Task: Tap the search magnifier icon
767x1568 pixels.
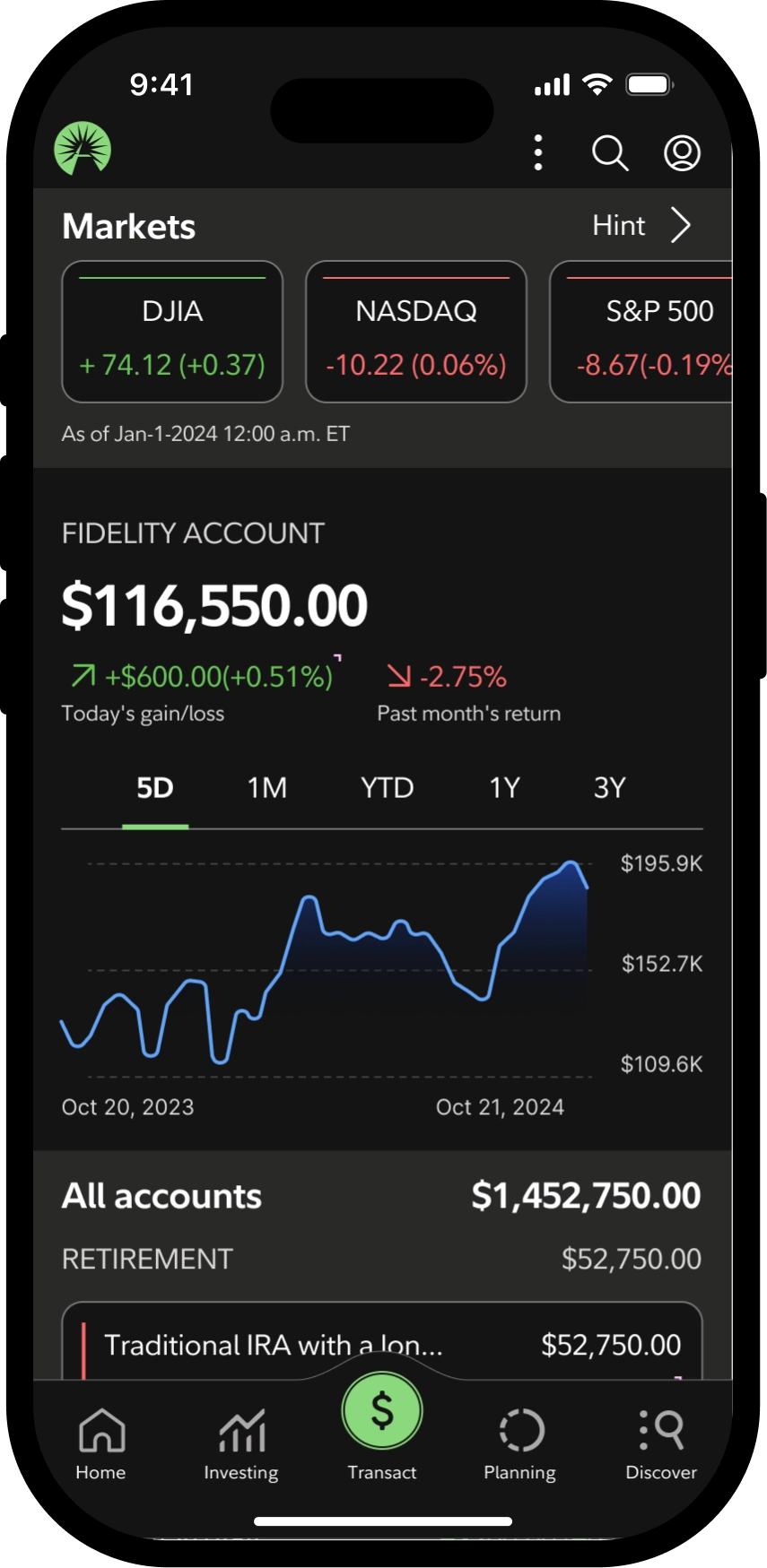Action: (x=610, y=153)
